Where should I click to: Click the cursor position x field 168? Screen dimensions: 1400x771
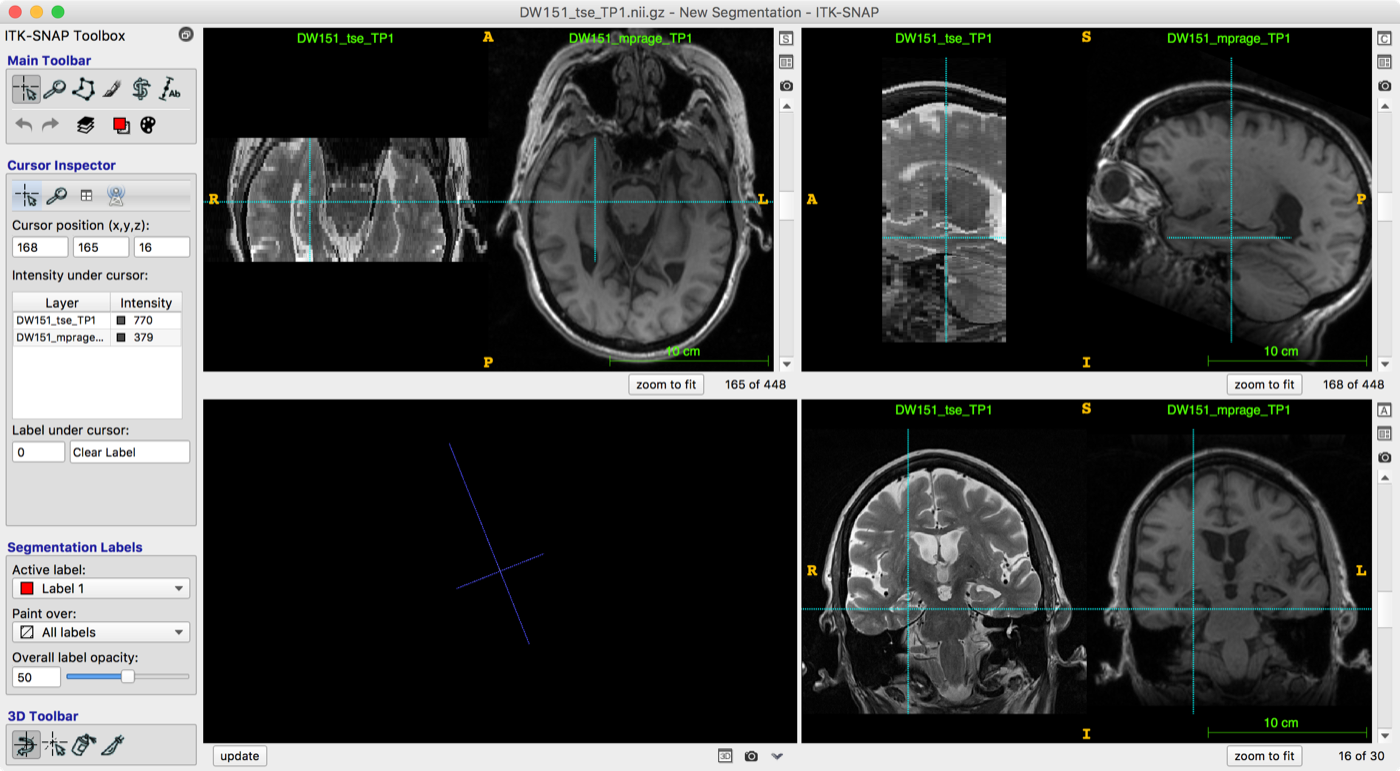40,247
